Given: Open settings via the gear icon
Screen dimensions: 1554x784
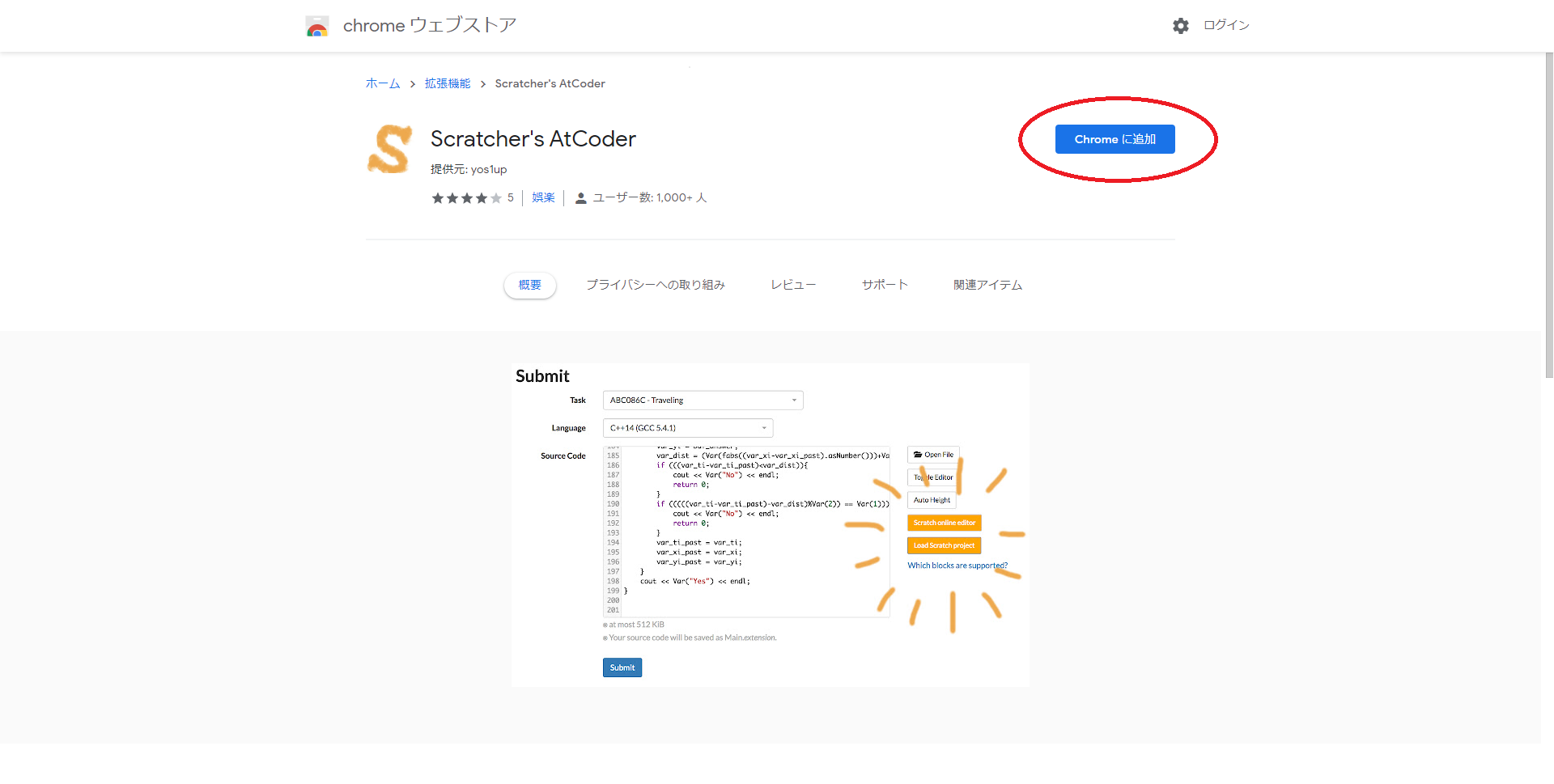Looking at the screenshot, I should point(1181,26).
